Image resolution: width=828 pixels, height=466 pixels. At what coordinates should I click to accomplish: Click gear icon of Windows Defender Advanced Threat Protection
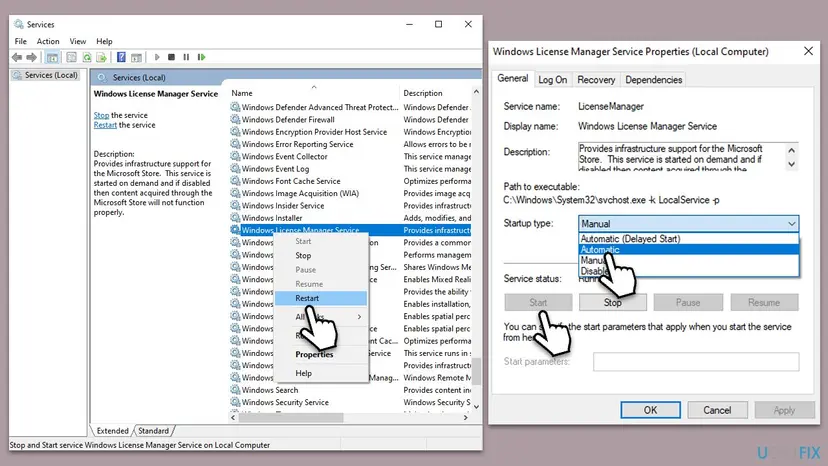click(x=235, y=107)
